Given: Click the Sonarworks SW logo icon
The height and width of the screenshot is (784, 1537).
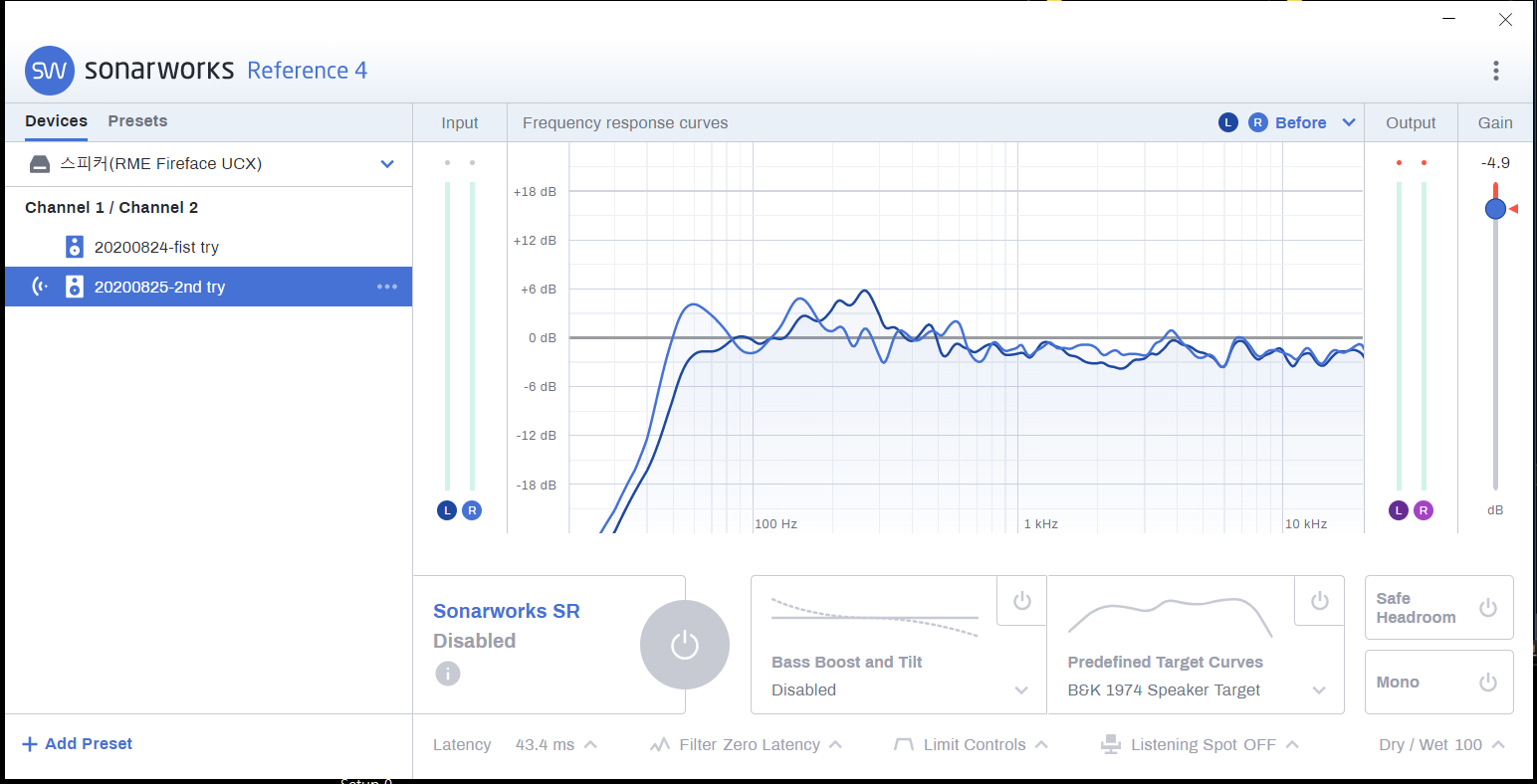Looking at the screenshot, I should click(50, 71).
